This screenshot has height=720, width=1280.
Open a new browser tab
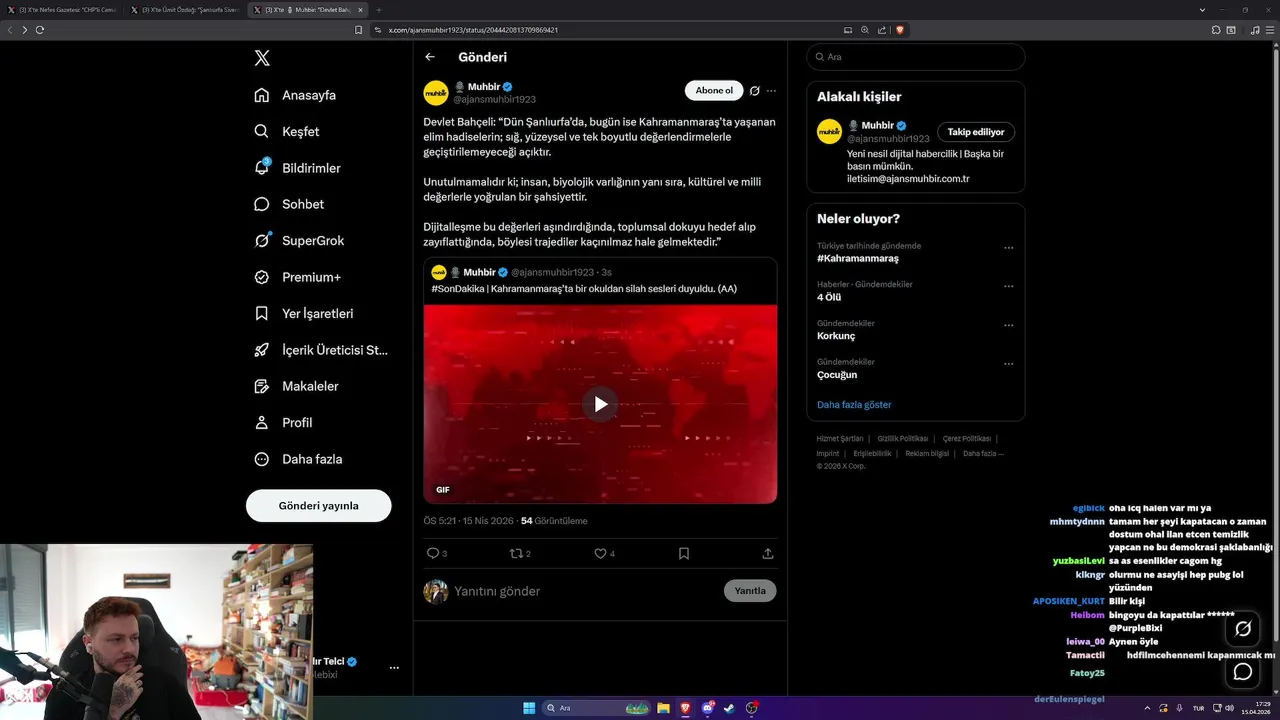coord(379,9)
